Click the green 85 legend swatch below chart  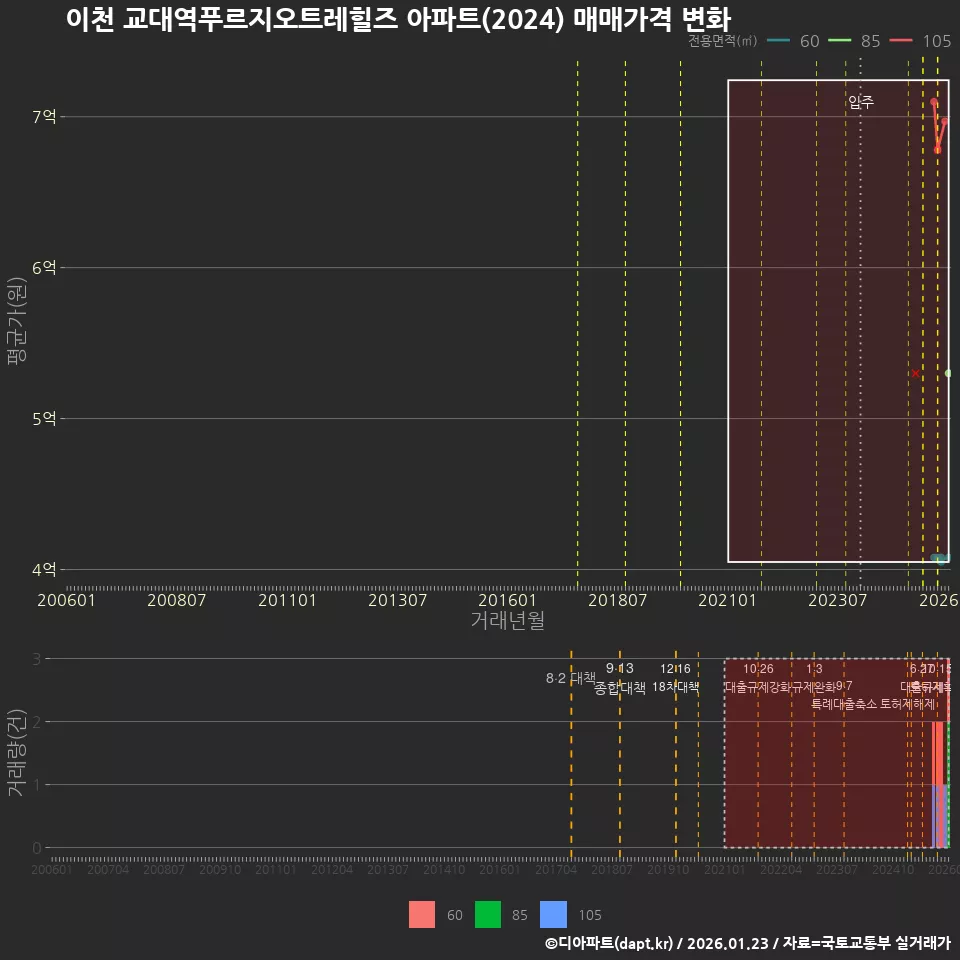point(487,914)
